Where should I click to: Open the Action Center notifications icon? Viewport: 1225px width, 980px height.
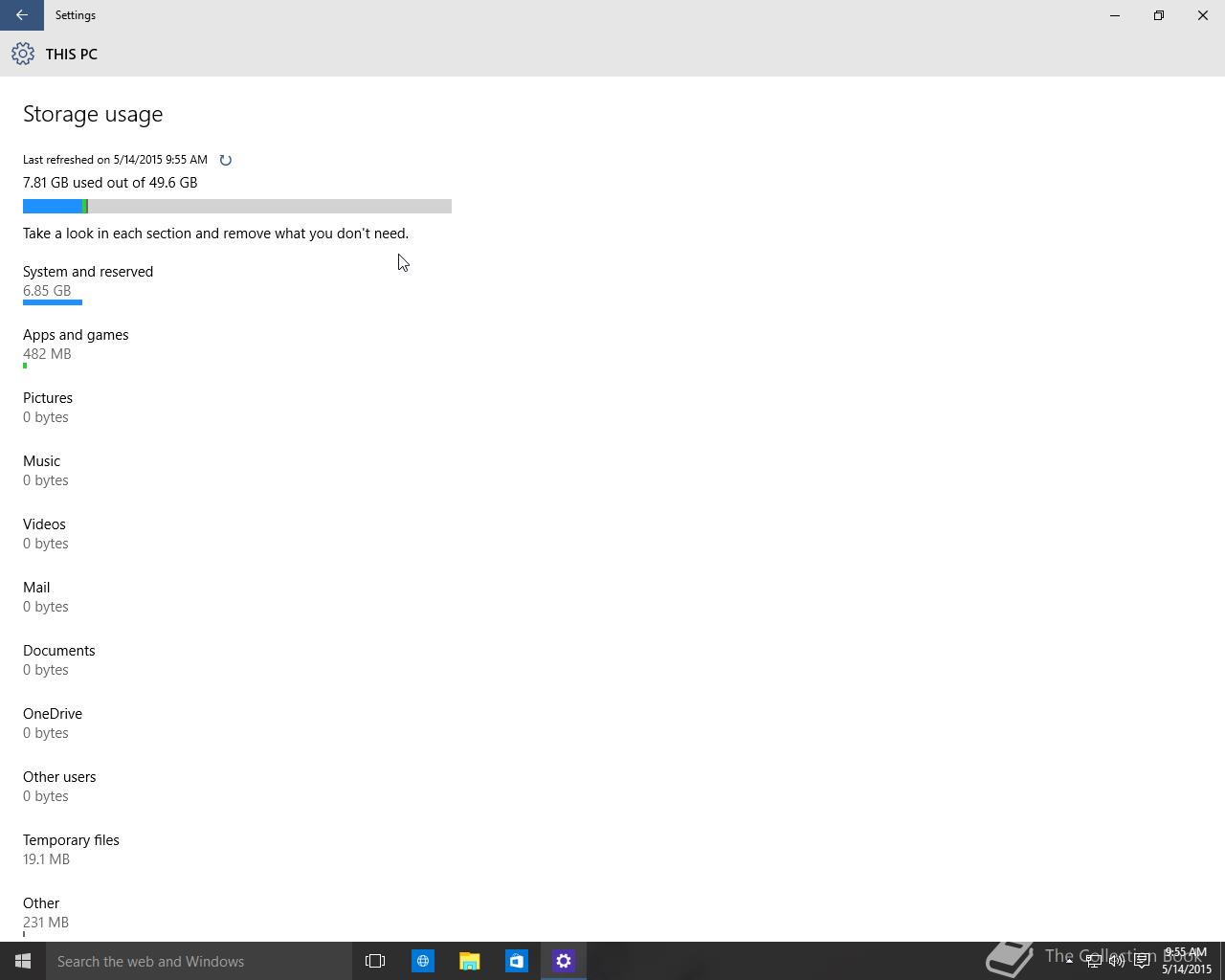[x=1142, y=961]
